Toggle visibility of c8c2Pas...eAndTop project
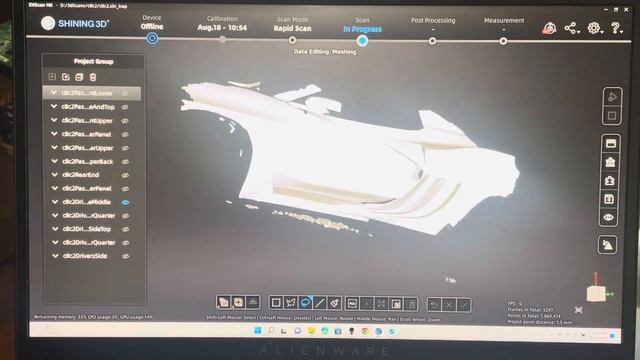 (125, 107)
